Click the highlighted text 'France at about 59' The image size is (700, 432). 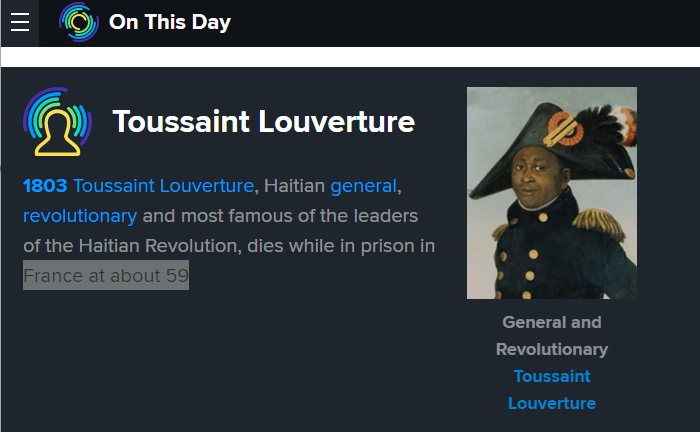point(106,276)
